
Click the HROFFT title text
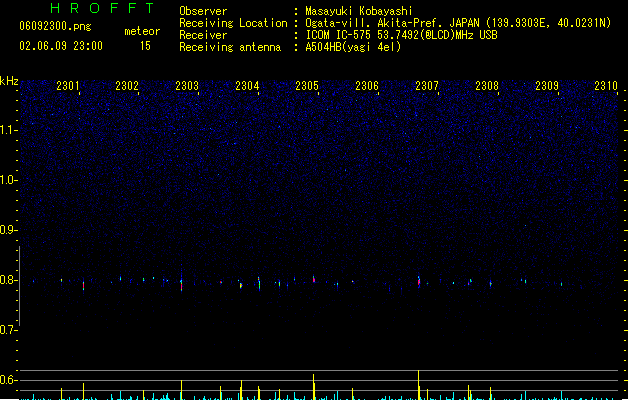click(102, 8)
